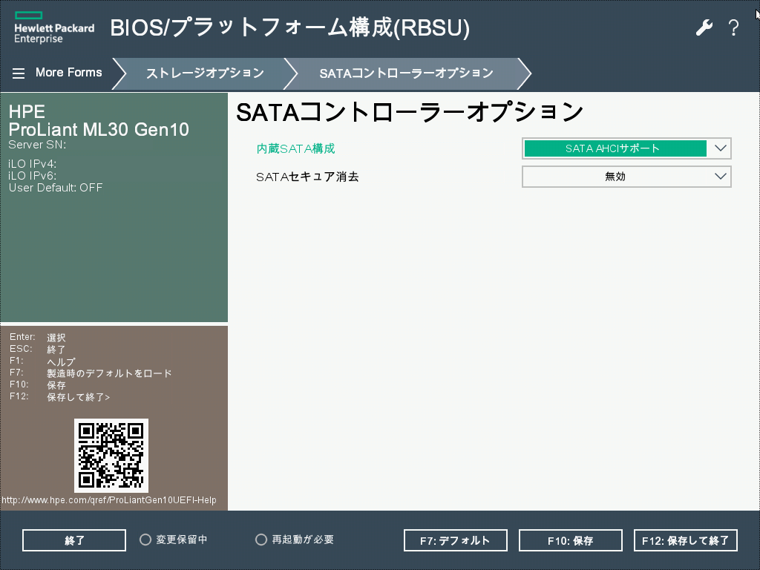Viewport: 760px width, 570px height.
Task: Click the F7 製造時のデフォルトをロード hint
Action: [x=91, y=373]
